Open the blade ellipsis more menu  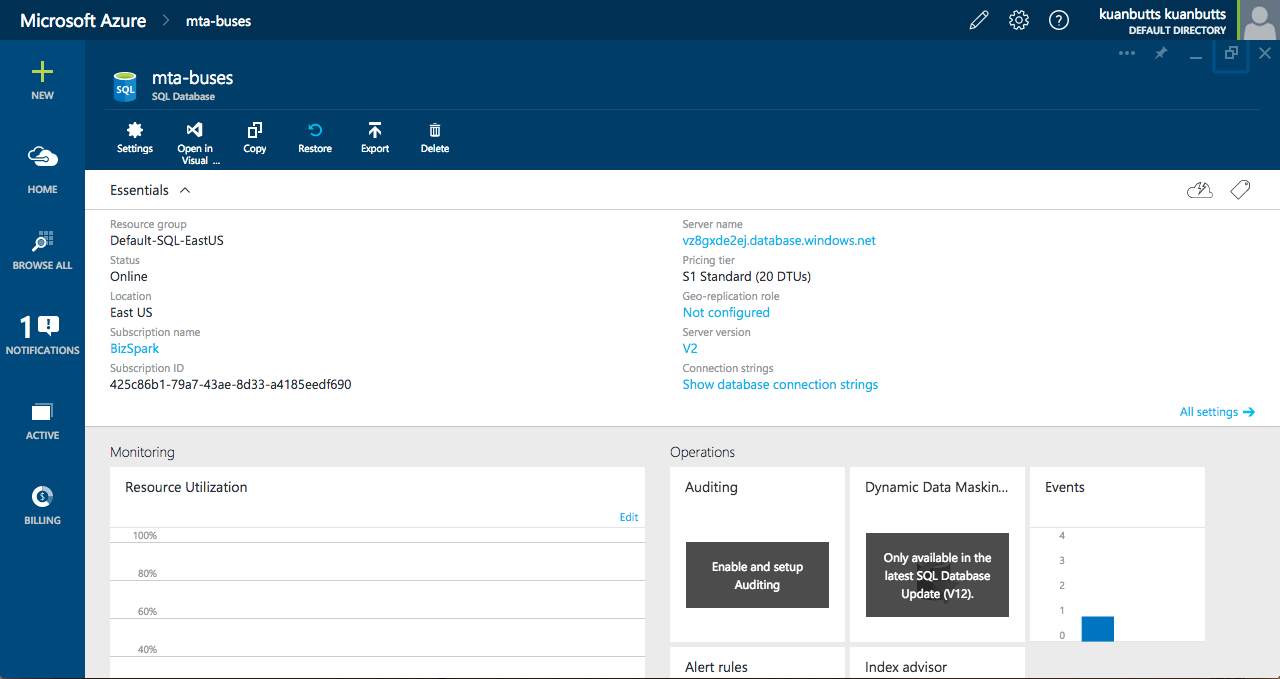tap(1127, 53)
